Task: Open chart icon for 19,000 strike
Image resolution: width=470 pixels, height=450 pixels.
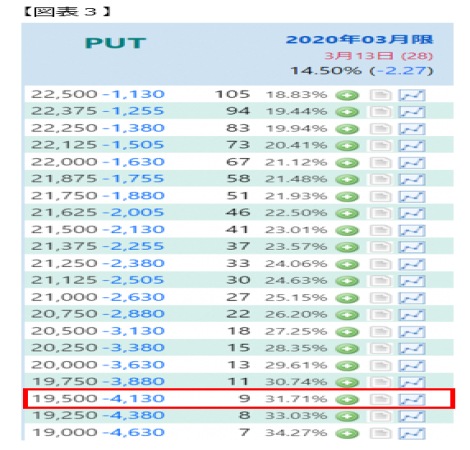Action: coord(412,433)
